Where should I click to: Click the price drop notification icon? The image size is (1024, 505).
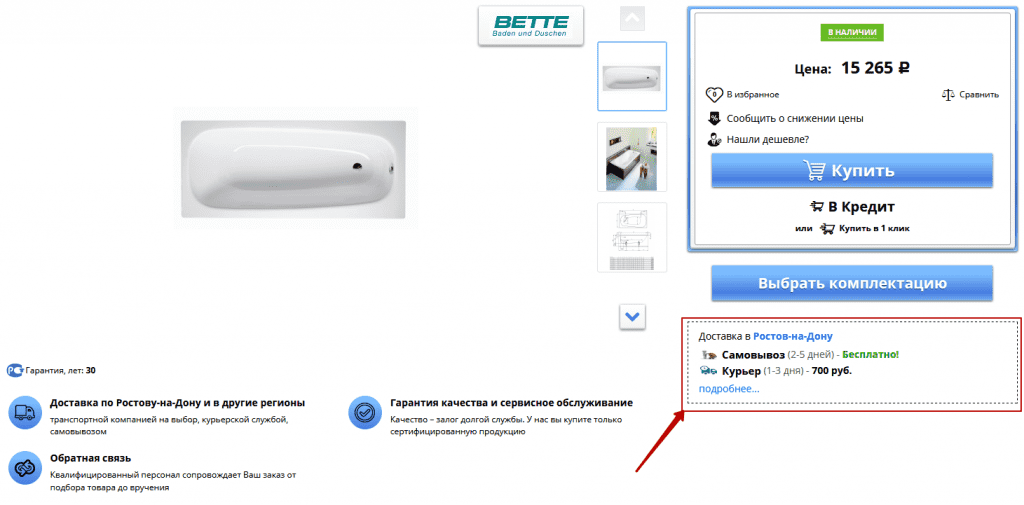pyautogui.click(x=714, y=119)
